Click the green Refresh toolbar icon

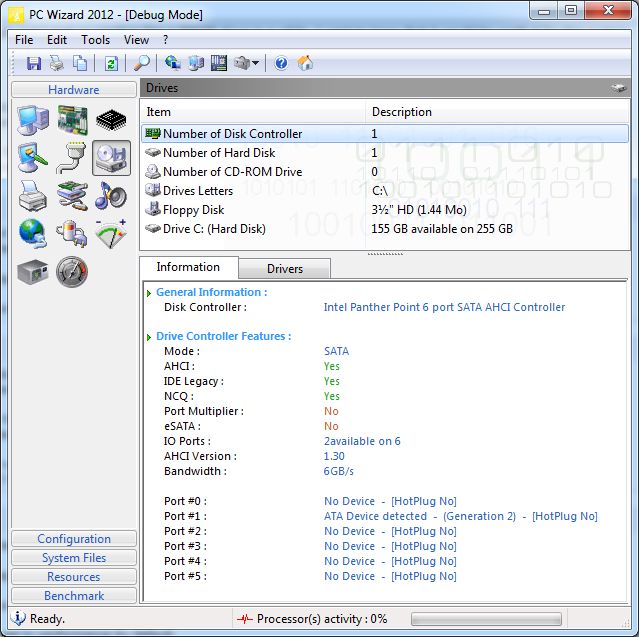point(111,63)
